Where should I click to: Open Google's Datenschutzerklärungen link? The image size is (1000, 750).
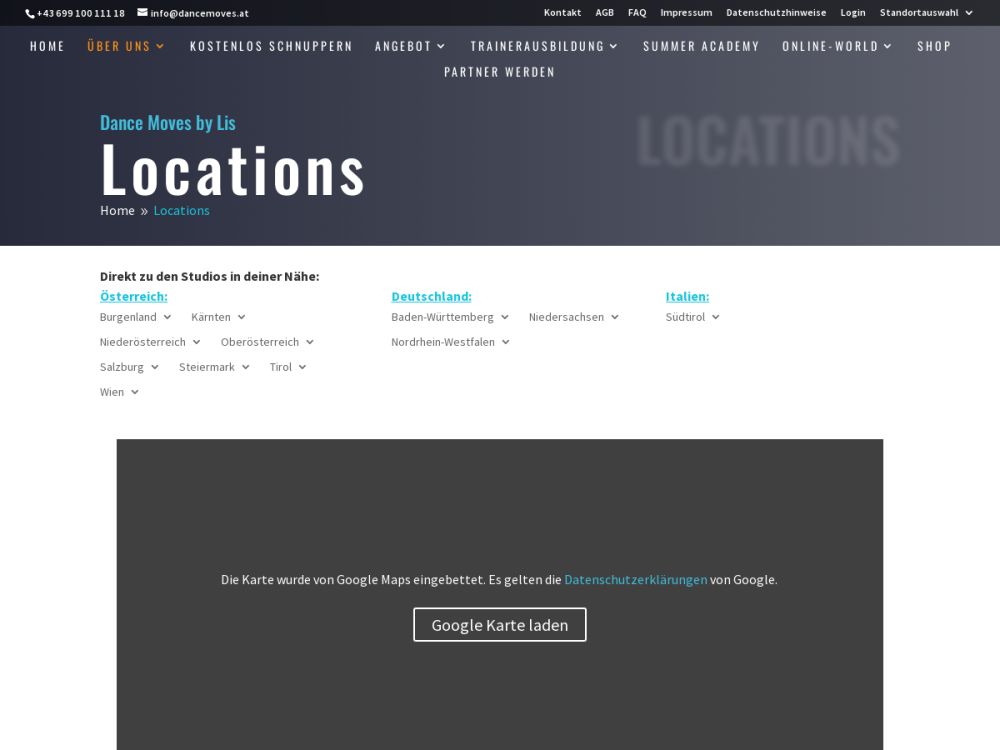tap(636, 580)
